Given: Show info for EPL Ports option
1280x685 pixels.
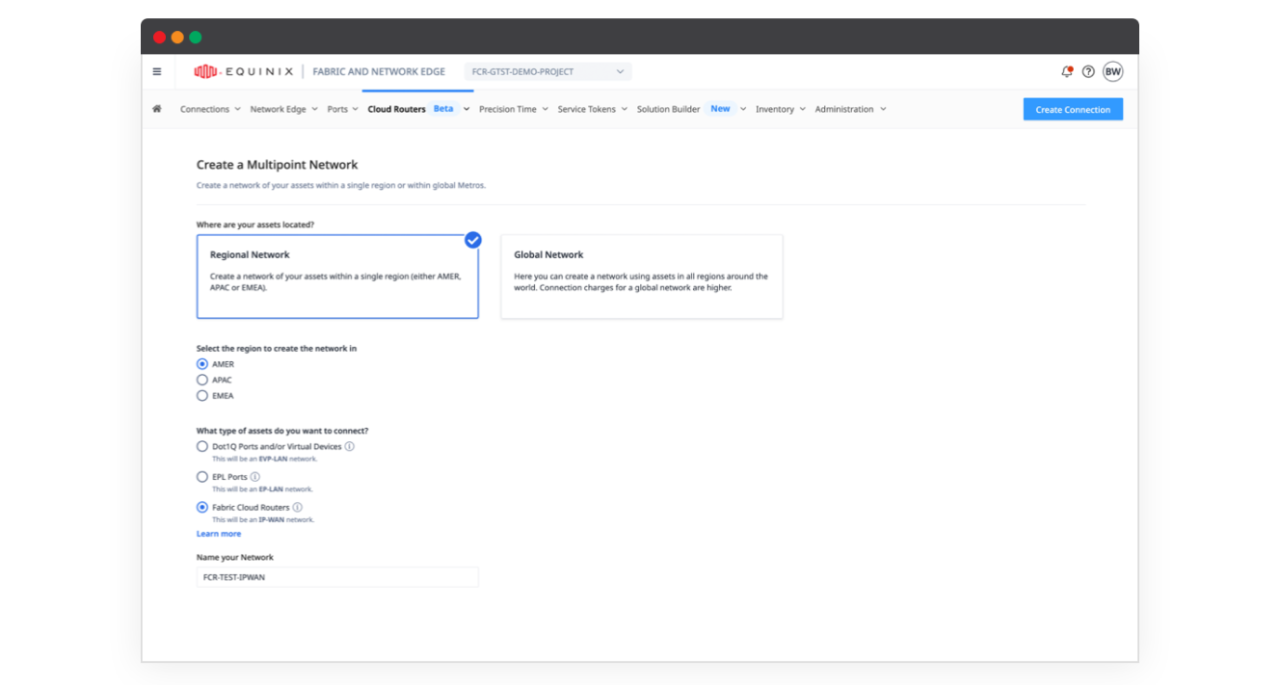Looking at the screenshot, I should pos(255,477).
